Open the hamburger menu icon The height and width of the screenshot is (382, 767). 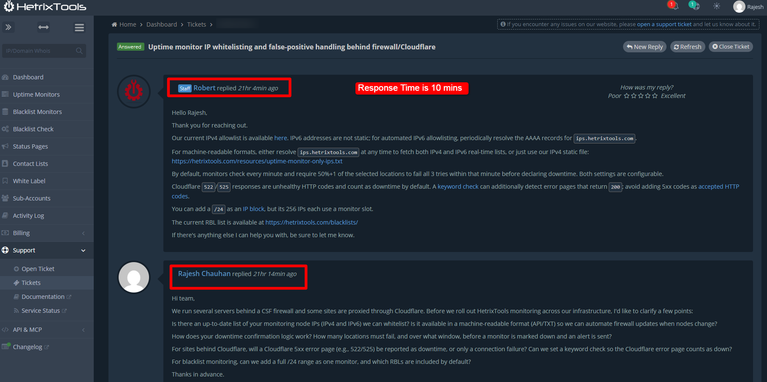[x=79, y=28]
